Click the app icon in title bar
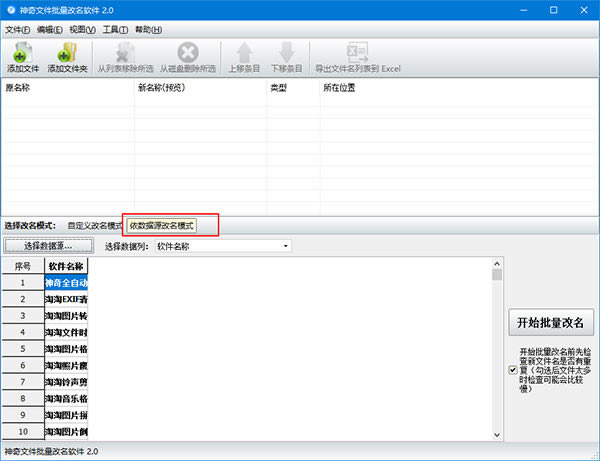This screenshot has height=461, width=600. [x=10, y=9]
